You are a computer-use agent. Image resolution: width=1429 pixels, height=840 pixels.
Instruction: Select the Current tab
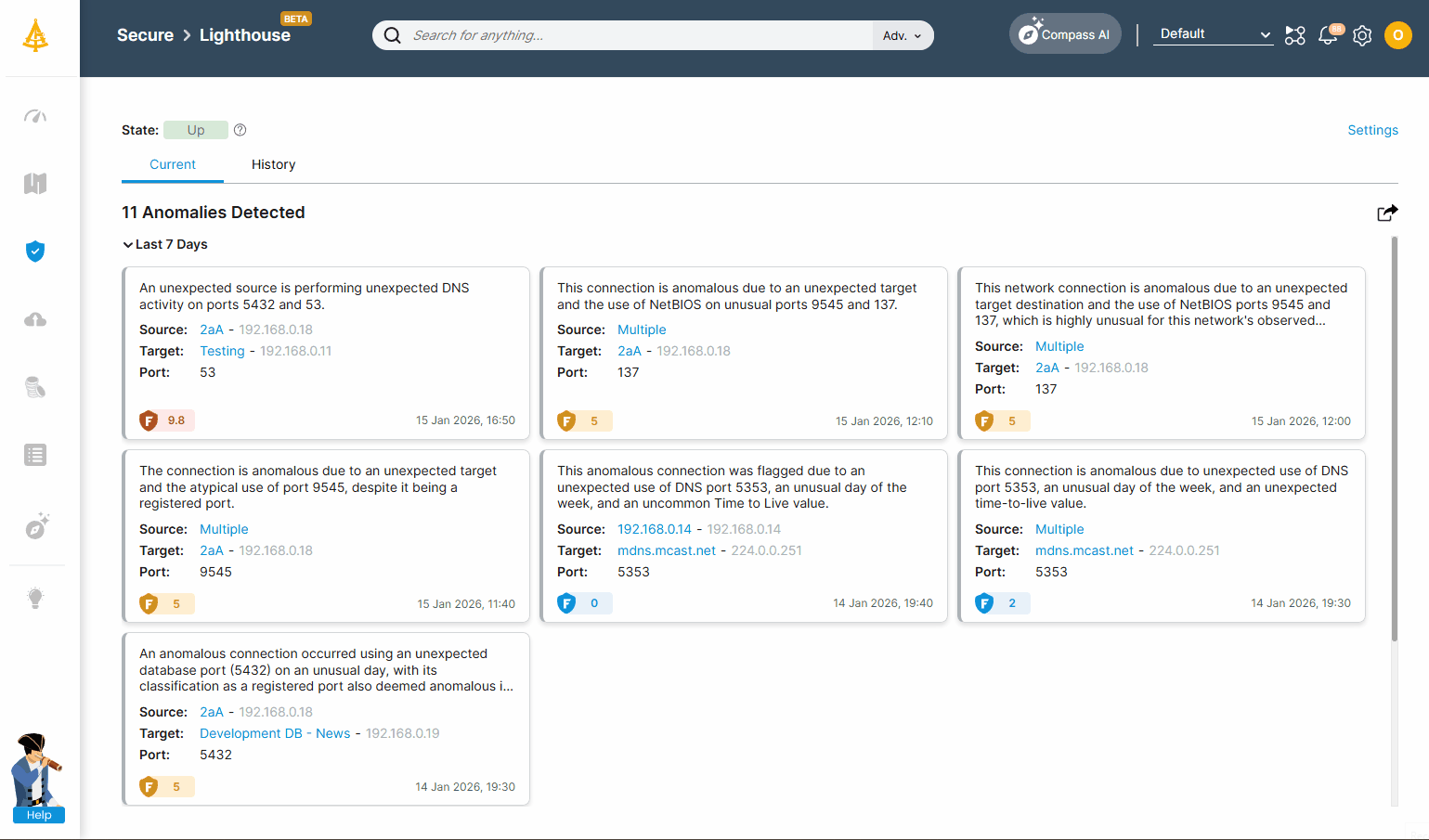pos(173,164)
